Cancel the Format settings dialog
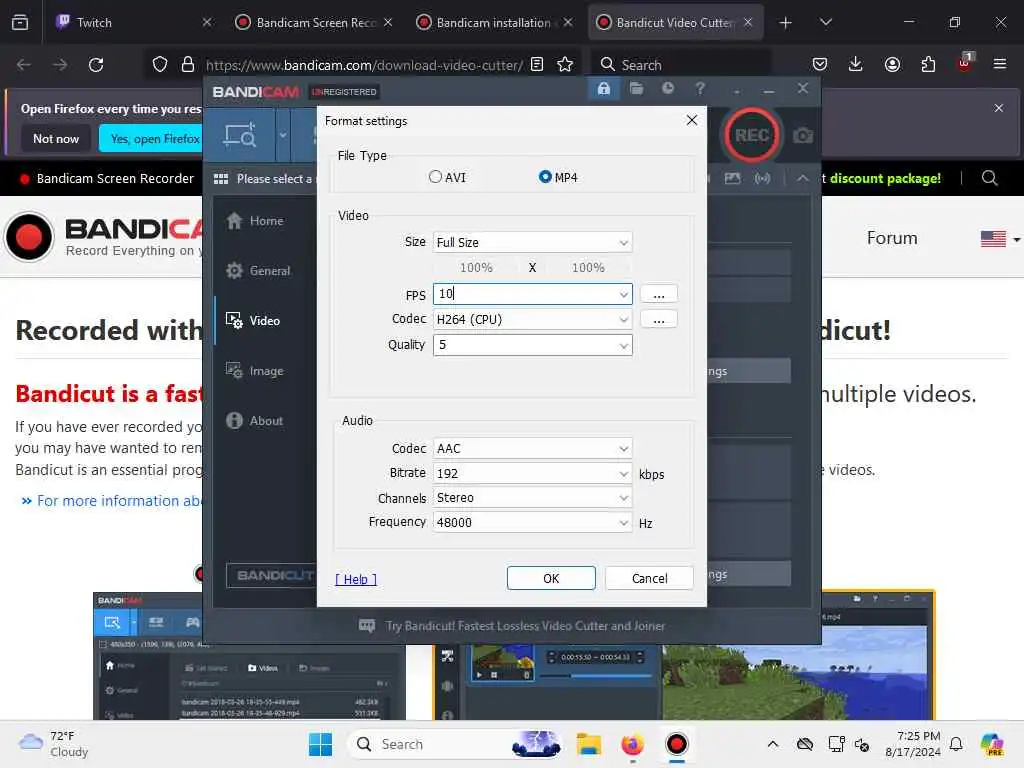Viewport: 1024px width, 768px height. click(649, 579)
